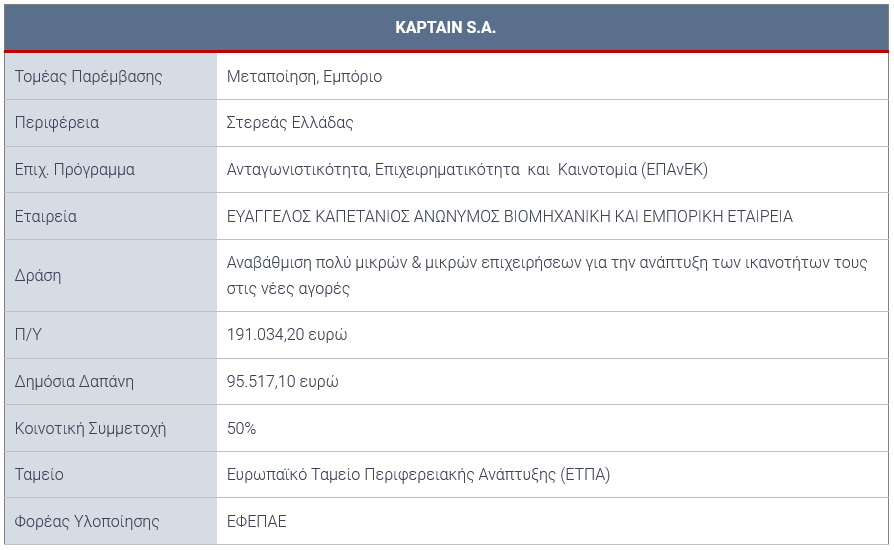Screen dimensions: 894x550
Task: Click the 95.517,10 ευρώ amount
Action: [x=282, y=381]
